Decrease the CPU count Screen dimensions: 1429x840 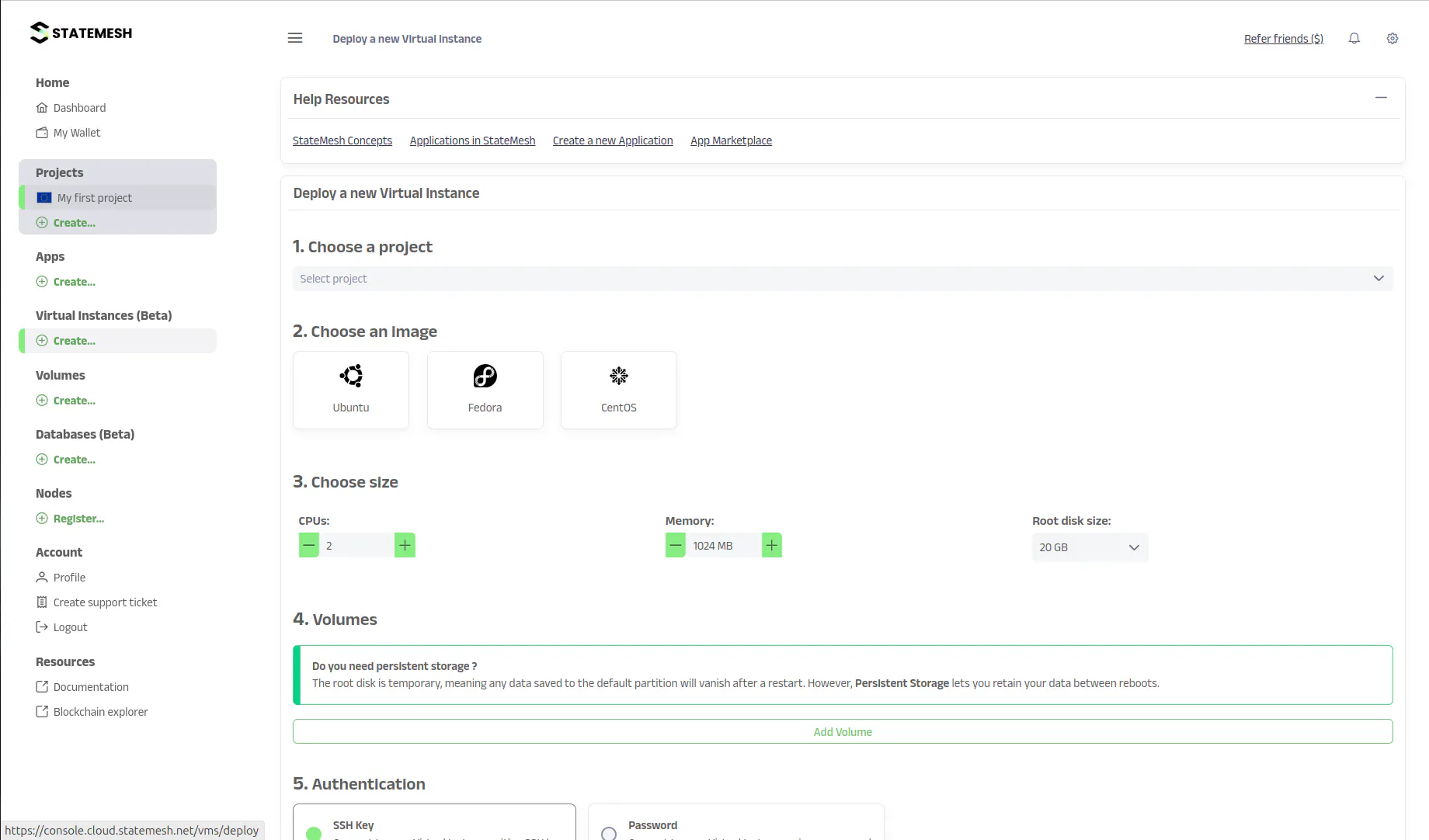coord(309,545)
